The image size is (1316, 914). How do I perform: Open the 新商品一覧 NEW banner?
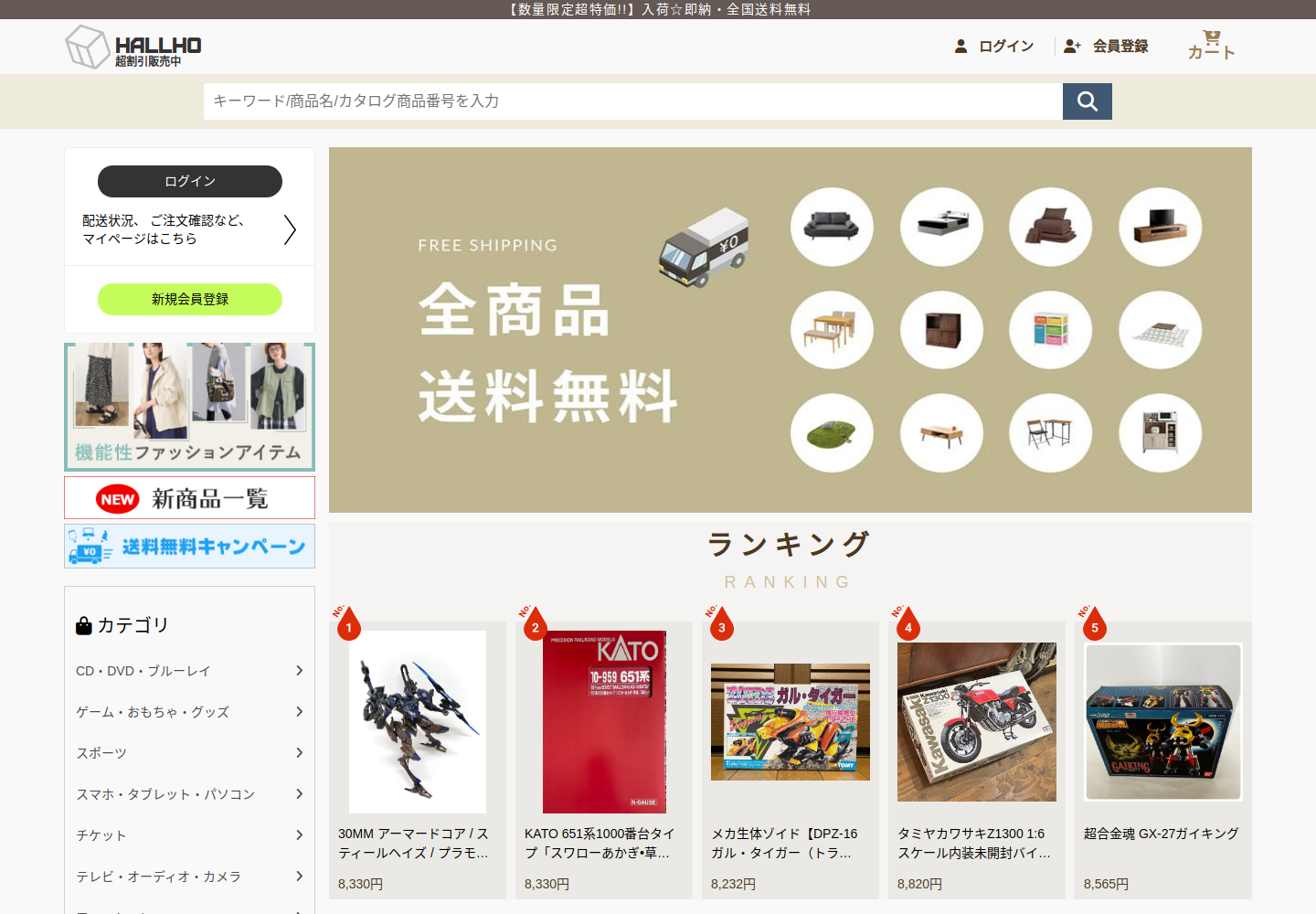coord(190,498)
